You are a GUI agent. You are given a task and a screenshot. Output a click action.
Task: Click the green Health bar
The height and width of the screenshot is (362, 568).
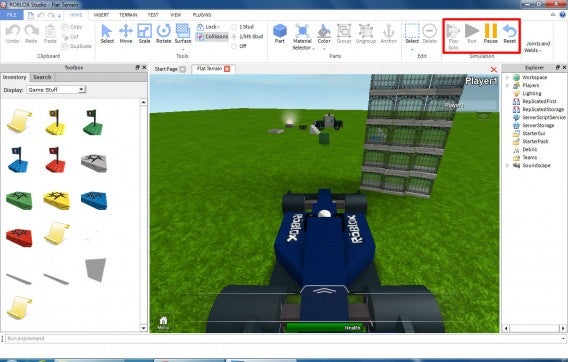point(325,328)
